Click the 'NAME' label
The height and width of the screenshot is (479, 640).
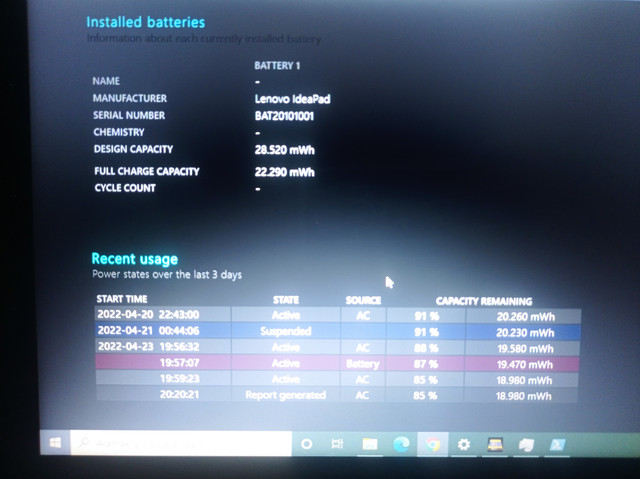point(106,81)
